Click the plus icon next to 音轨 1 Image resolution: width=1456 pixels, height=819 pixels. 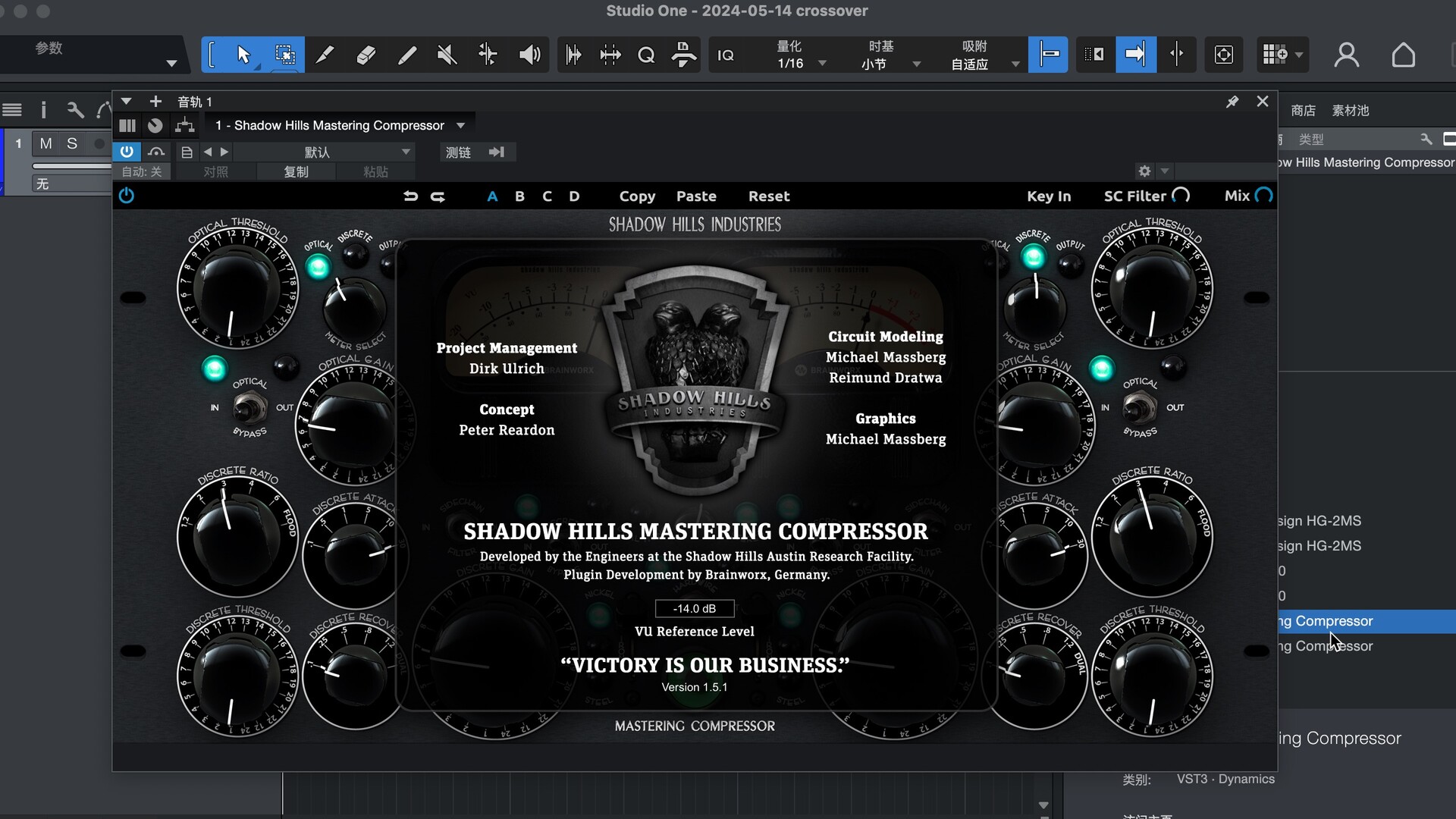(x=155, y=102)
